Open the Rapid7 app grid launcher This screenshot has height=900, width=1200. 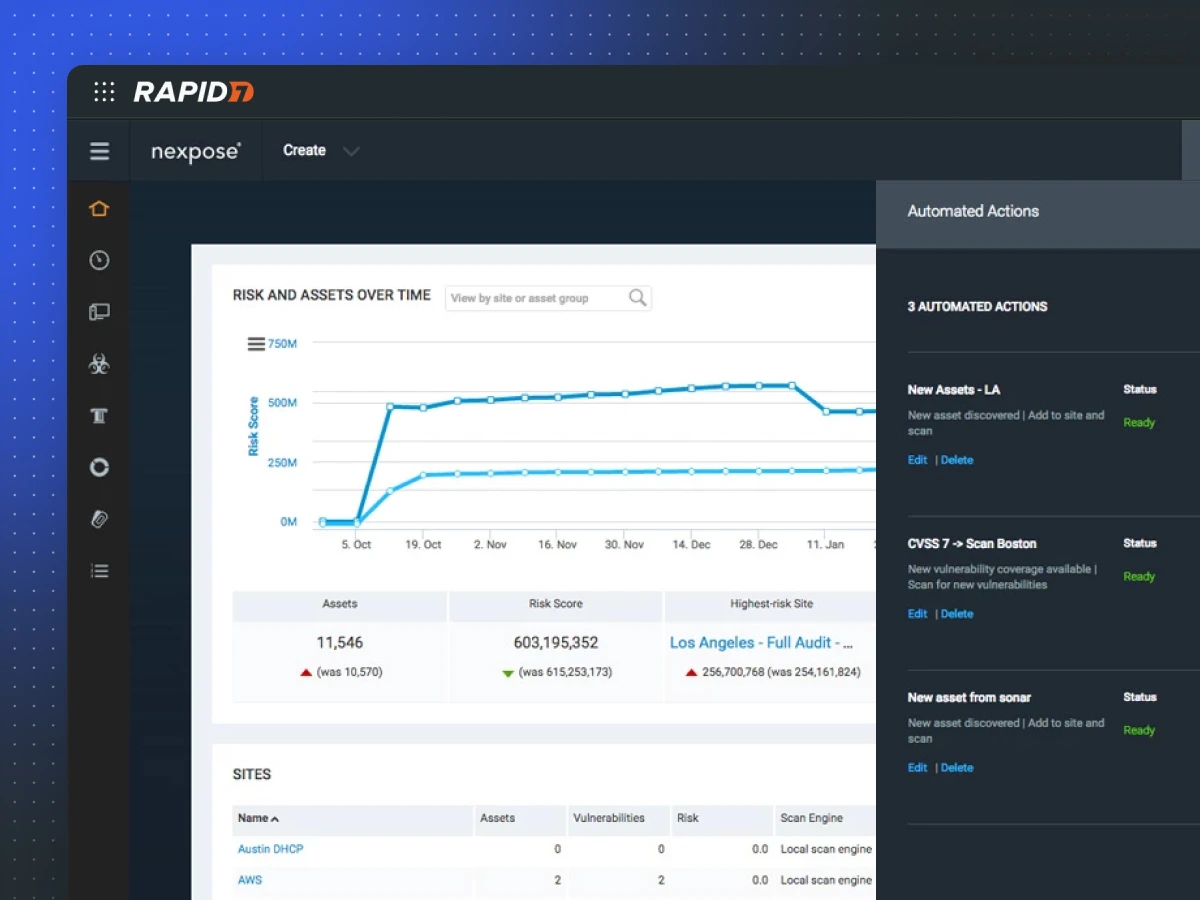(104, 92)
